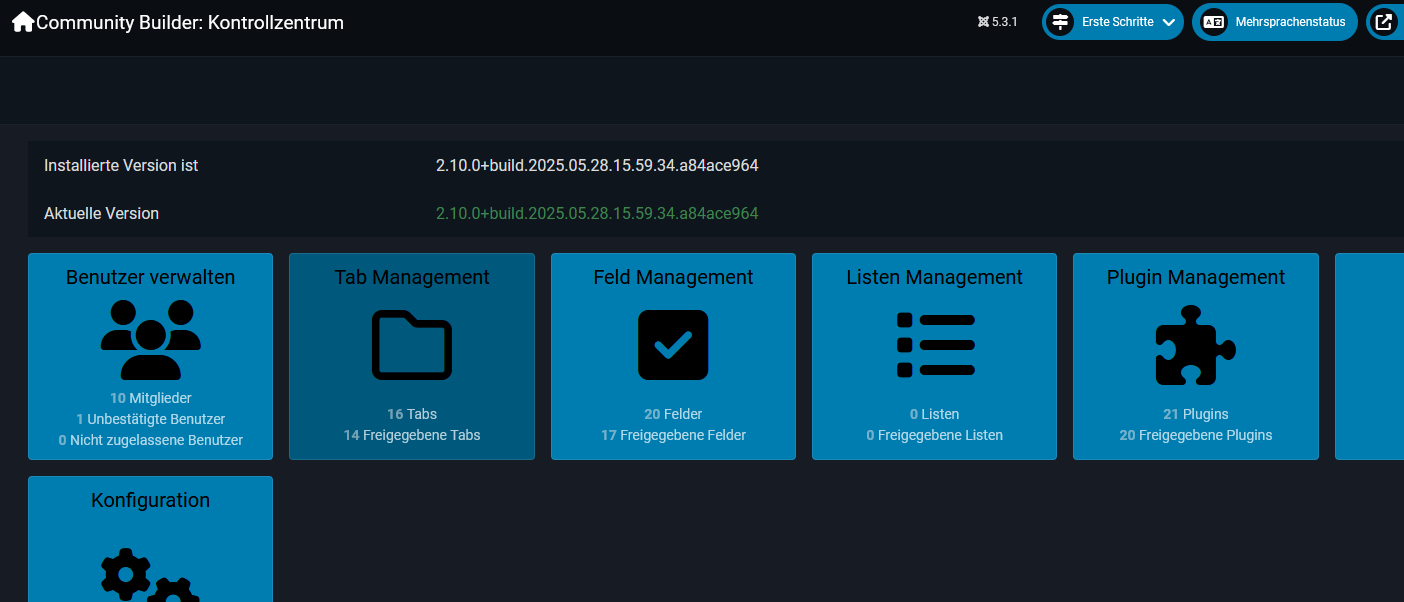Click "0 Freigegebene Listen" text

tap(935, 435)
